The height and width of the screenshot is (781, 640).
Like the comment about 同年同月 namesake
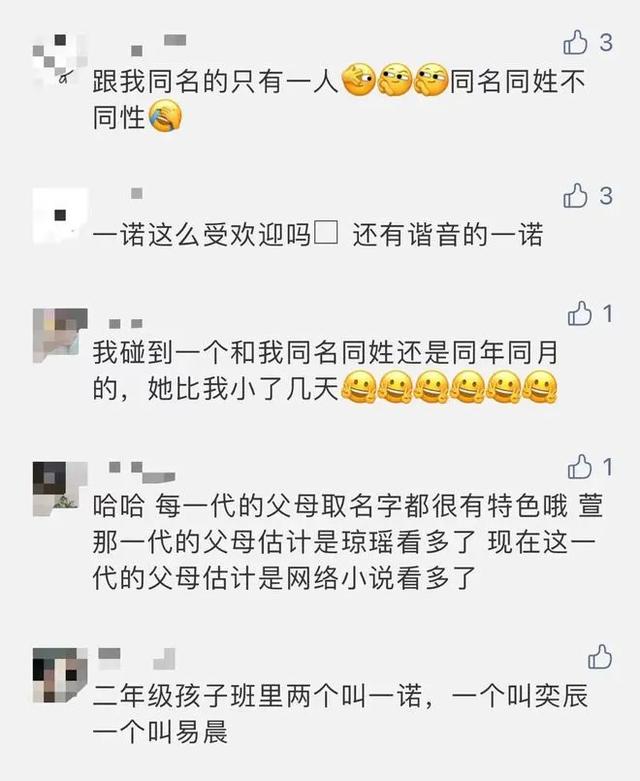coord(580,313)
